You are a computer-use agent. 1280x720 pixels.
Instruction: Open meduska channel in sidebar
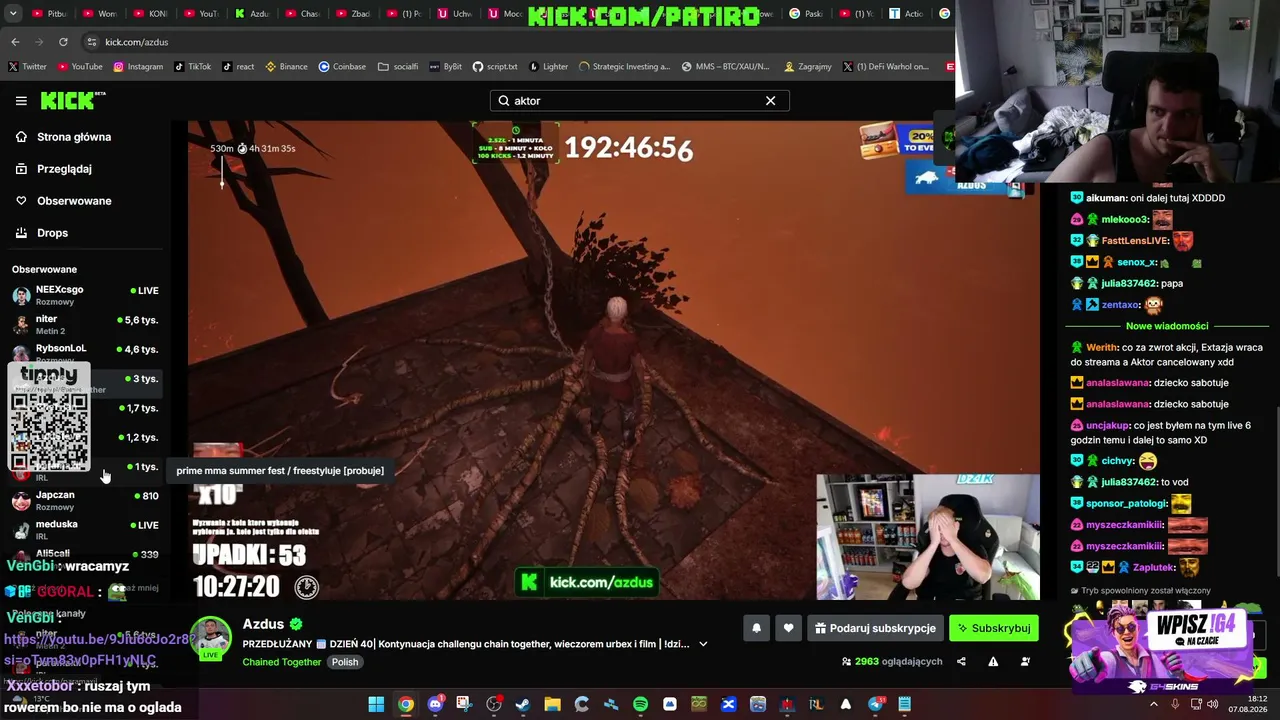85,529
